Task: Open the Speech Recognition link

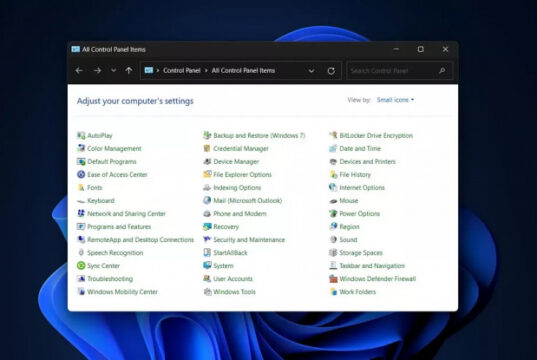Action: click(x=115, y=253)
